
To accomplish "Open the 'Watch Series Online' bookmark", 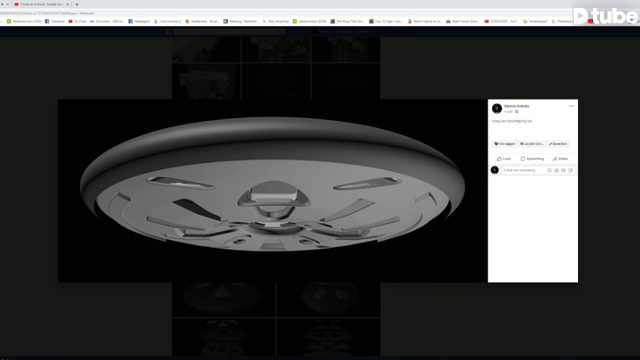I will click(x=463, y=21).
